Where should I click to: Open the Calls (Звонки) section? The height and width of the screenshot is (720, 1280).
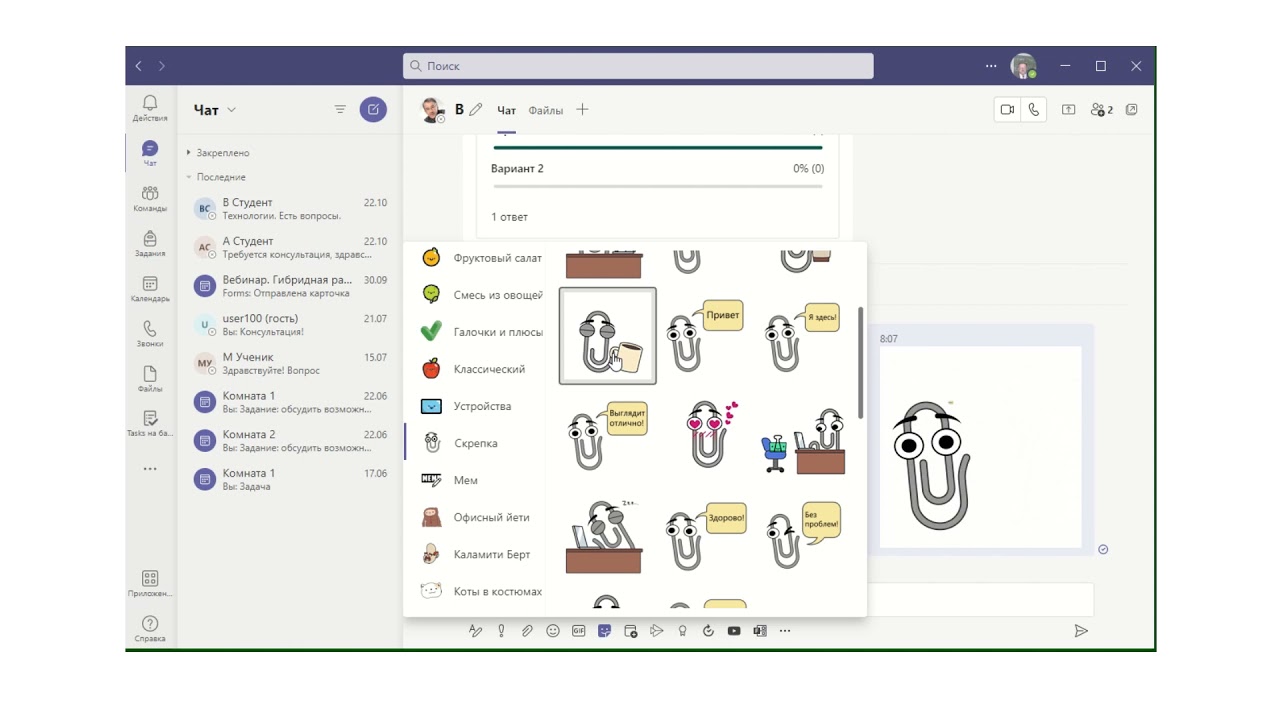(150, 334)
